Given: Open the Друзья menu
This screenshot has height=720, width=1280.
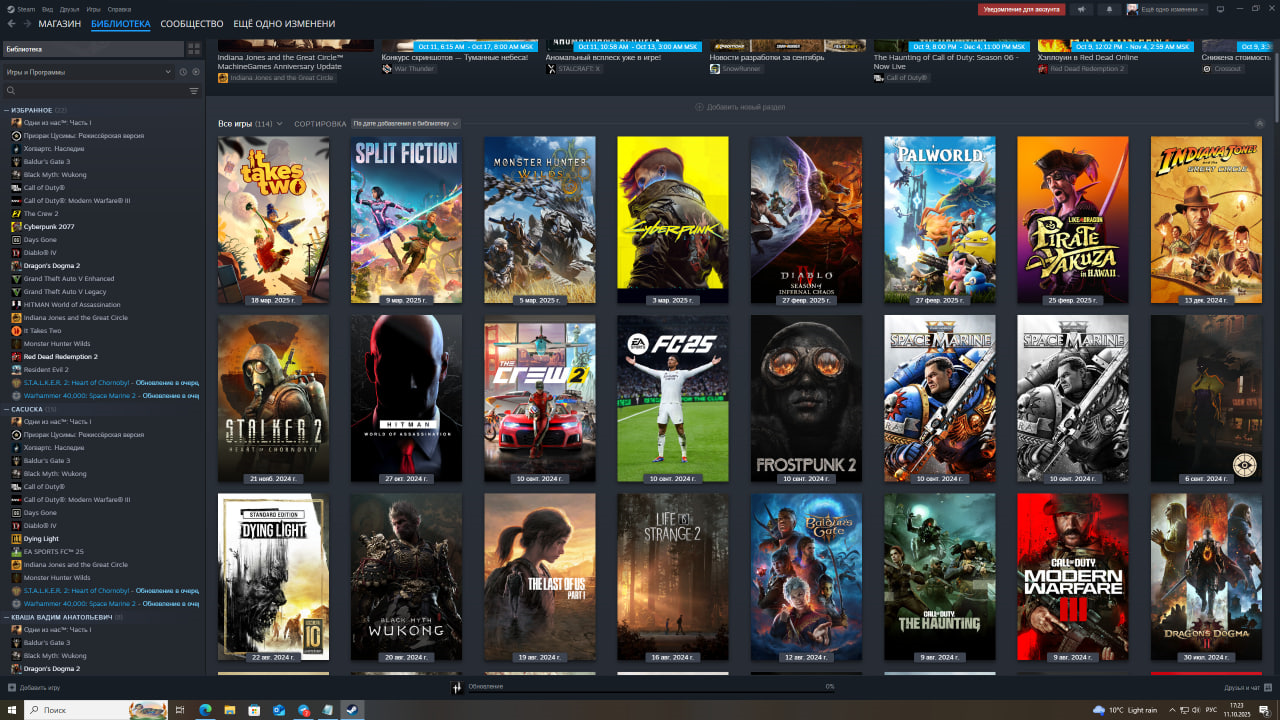Looking at the screenshot, I should [x=69, y=9].
